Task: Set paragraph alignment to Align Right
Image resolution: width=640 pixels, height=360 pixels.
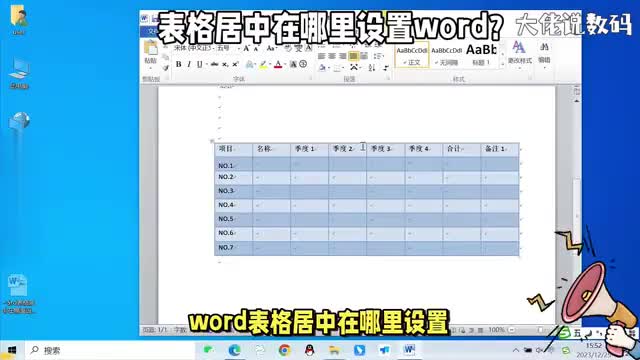Action: click(x=343, y=56)
